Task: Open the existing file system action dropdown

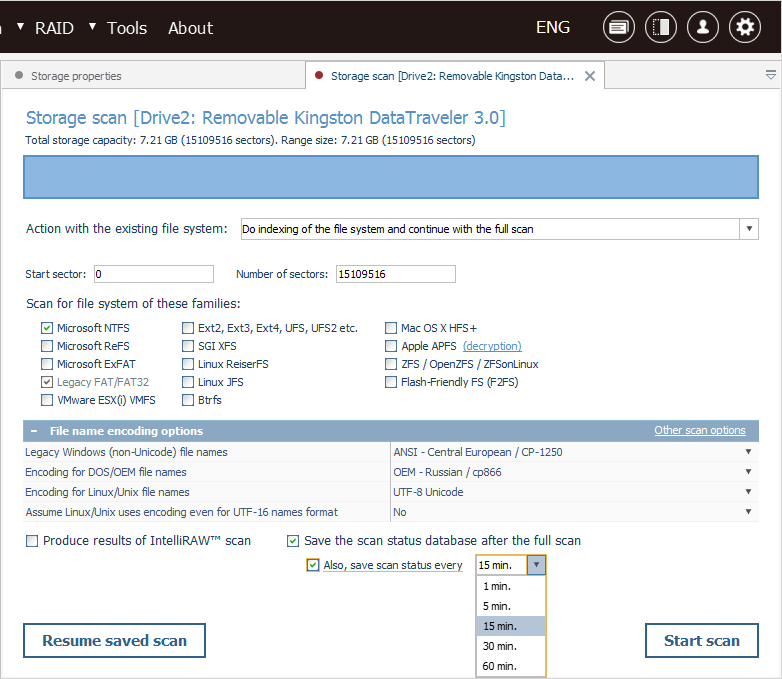Action: tap(748, 229)
